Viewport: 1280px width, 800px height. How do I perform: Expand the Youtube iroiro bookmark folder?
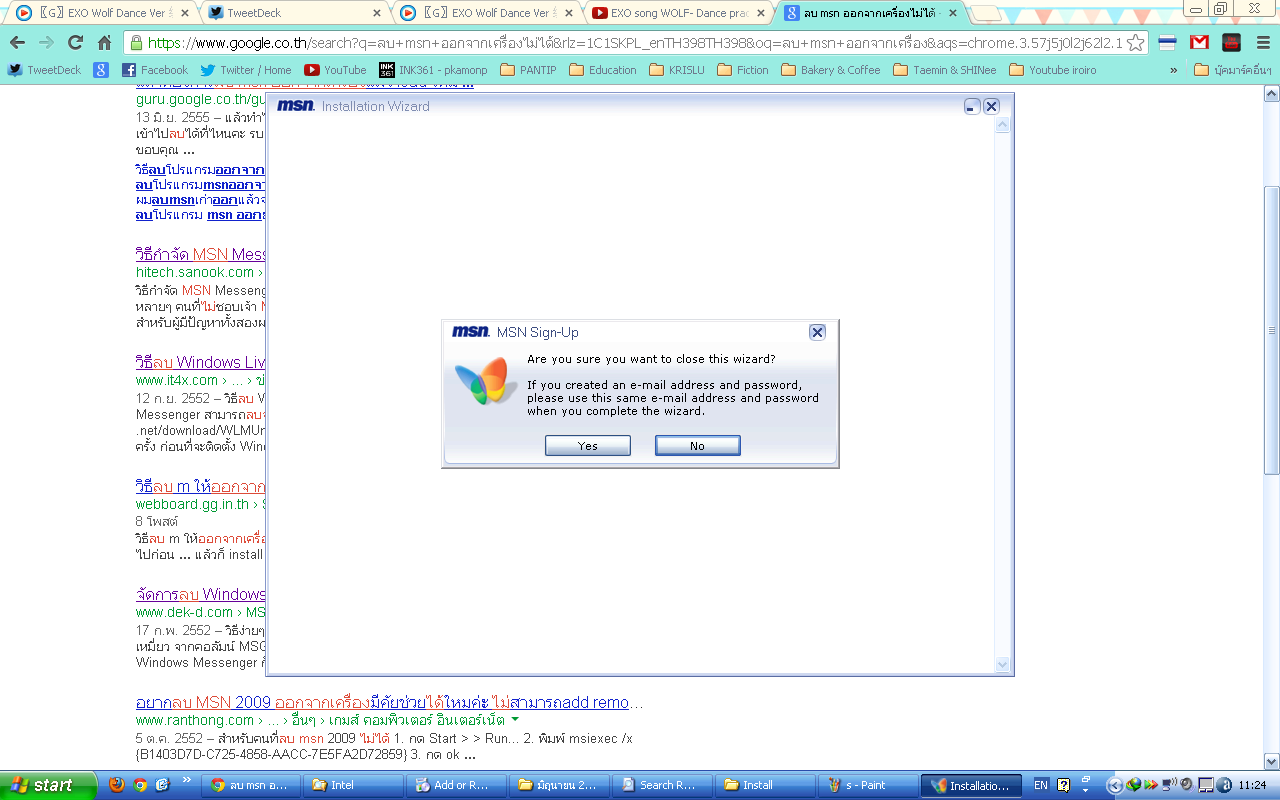pyautogui.click(x=1053, y=70)
